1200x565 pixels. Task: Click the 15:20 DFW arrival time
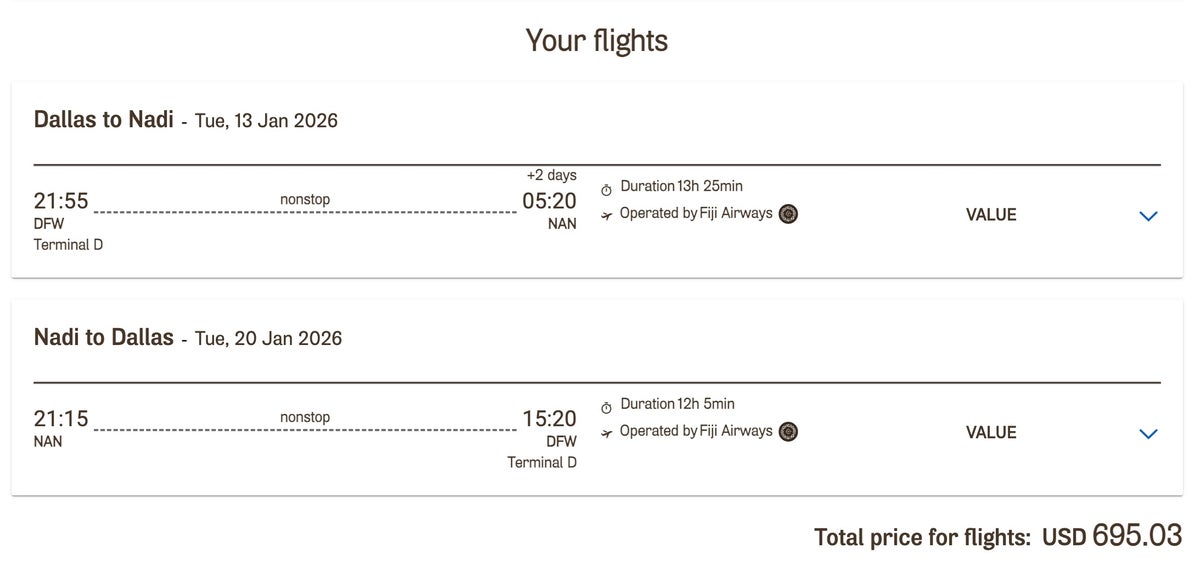coord(549,420)
